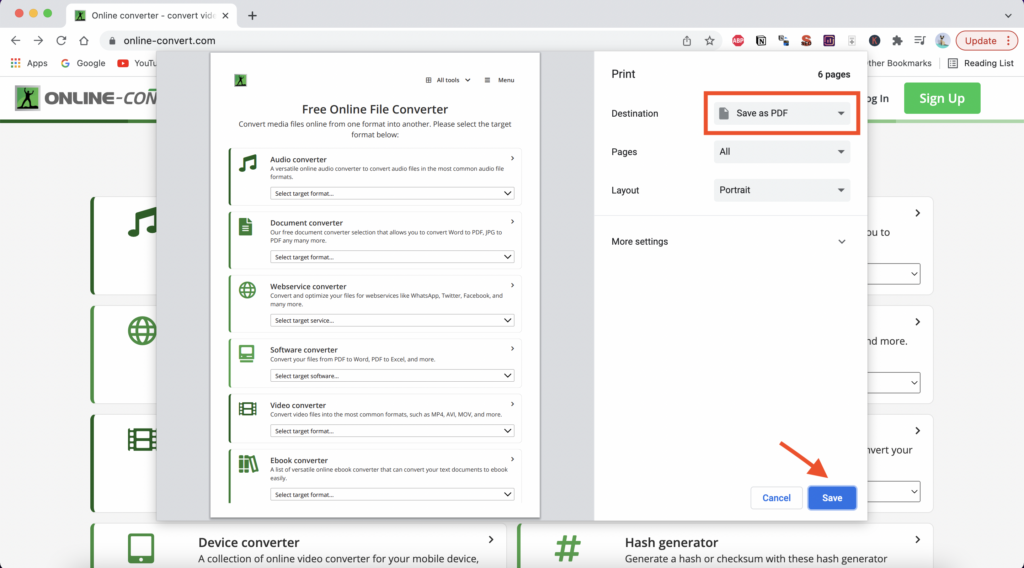
Task: Open the Pages dropdown
Action: pos(782,151)
